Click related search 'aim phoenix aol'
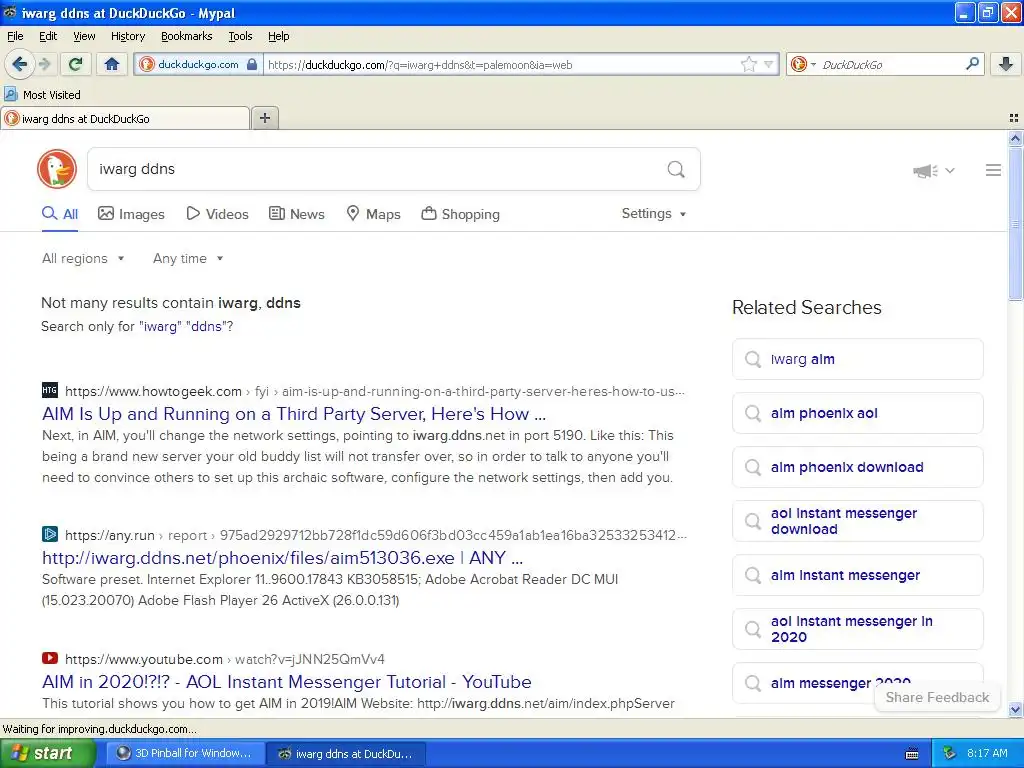 [x=857, y=413]
